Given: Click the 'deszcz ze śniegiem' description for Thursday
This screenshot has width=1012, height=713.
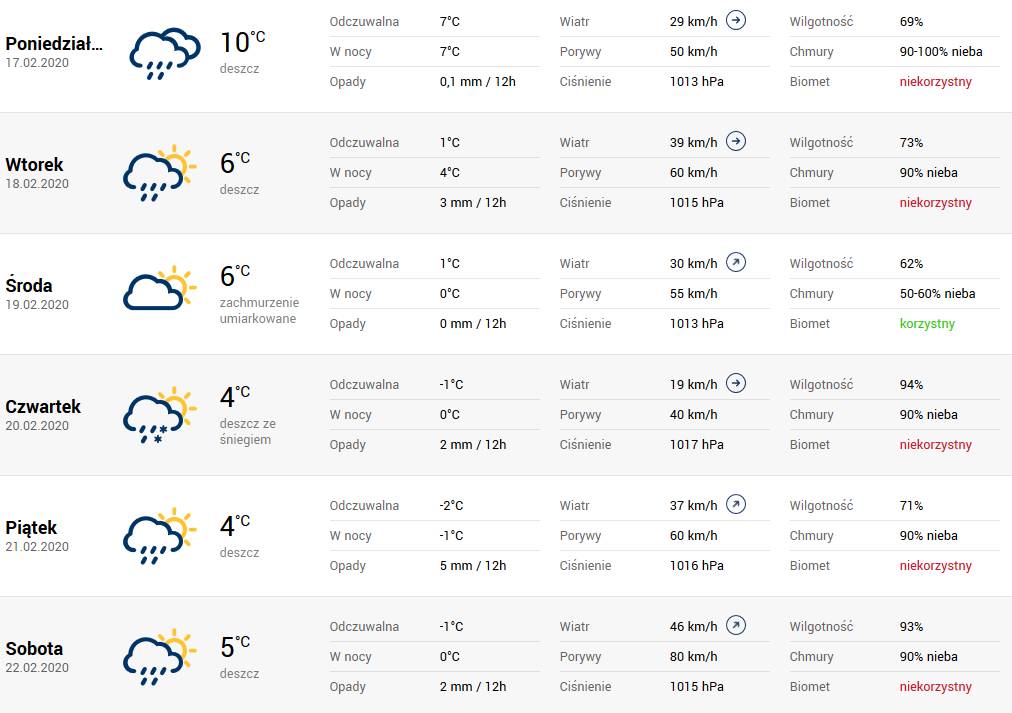Looking at the screenshot, I should click(248, 432).
